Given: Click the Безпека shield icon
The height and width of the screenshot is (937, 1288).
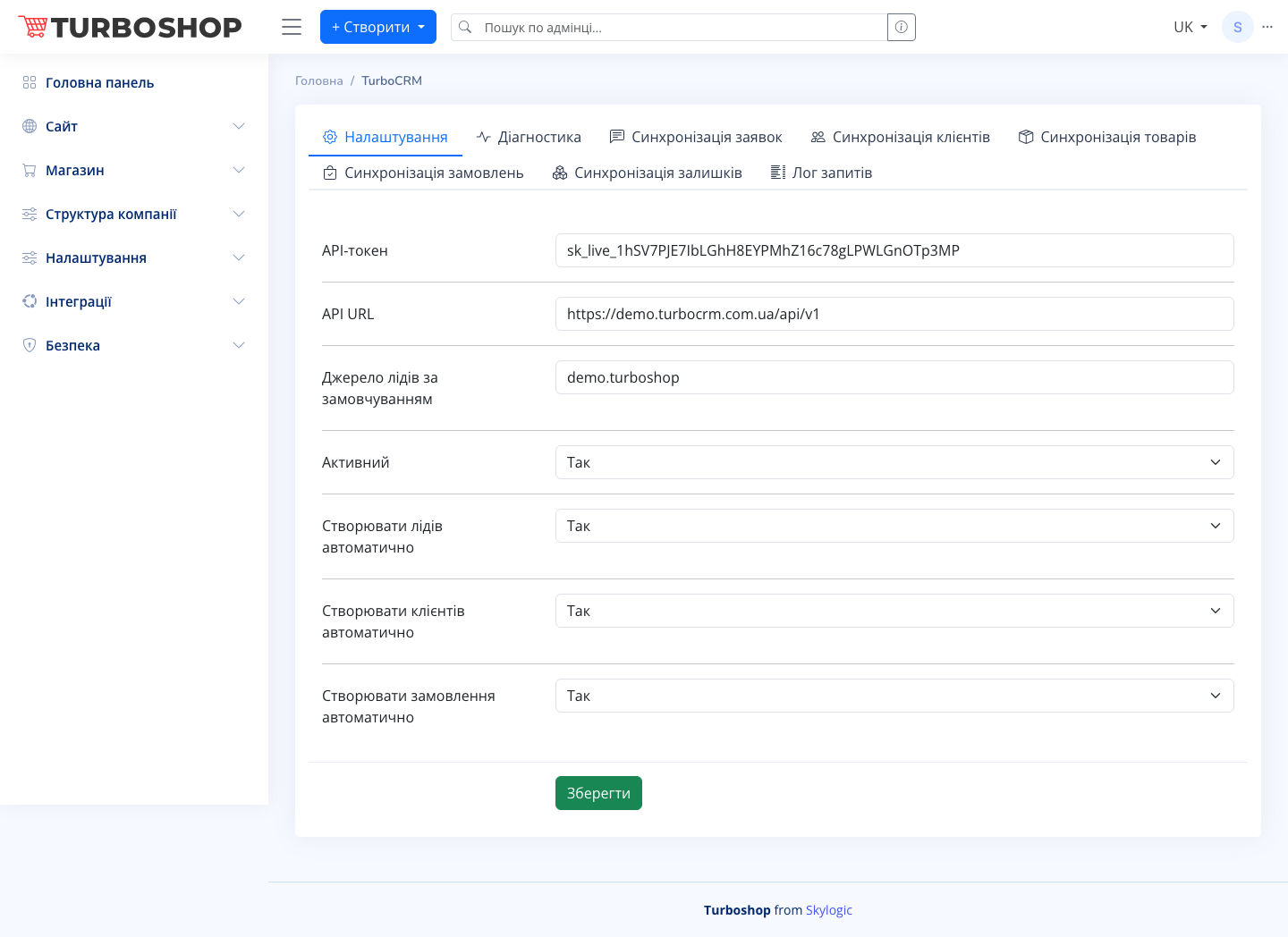Looking at the screenshot, I should (30, 345).
